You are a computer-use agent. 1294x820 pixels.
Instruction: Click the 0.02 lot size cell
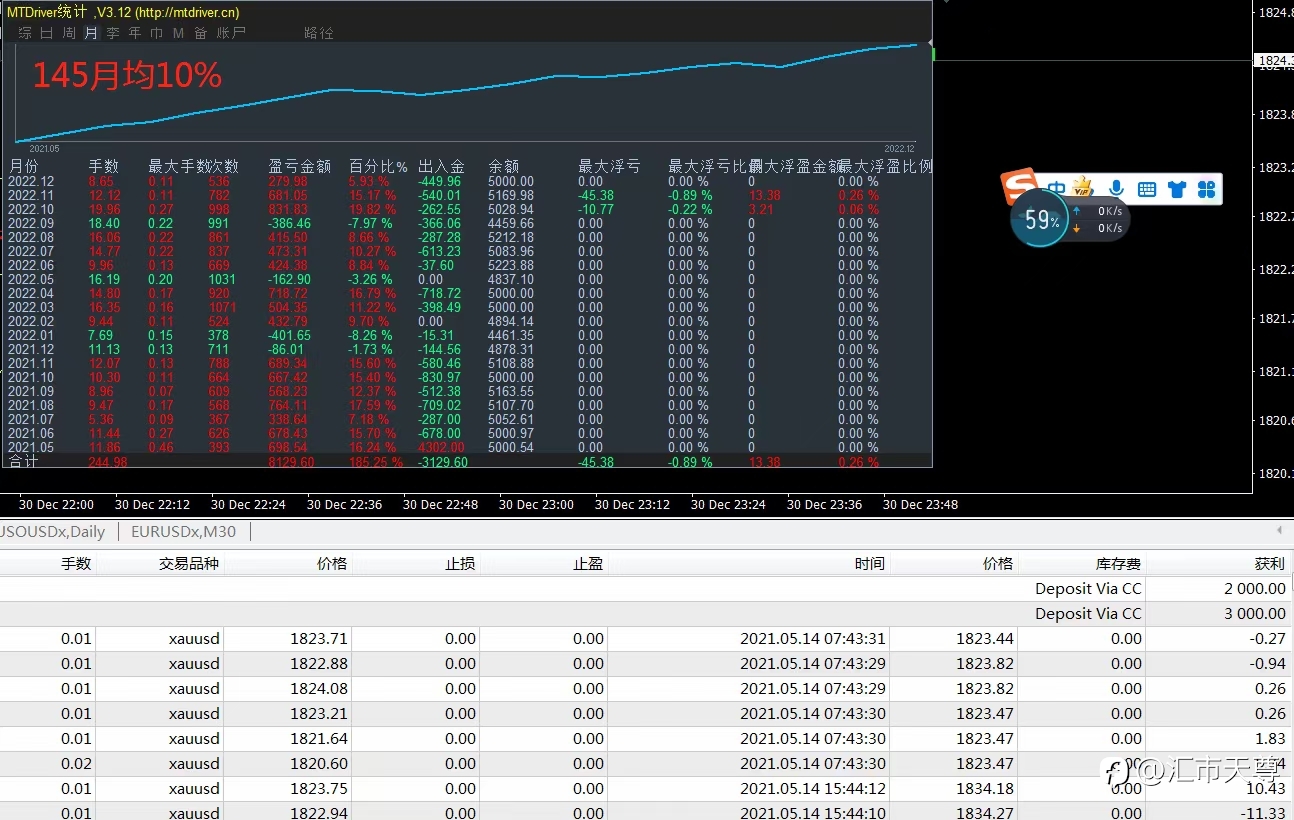pyautogui.click(x=76, y=764)
